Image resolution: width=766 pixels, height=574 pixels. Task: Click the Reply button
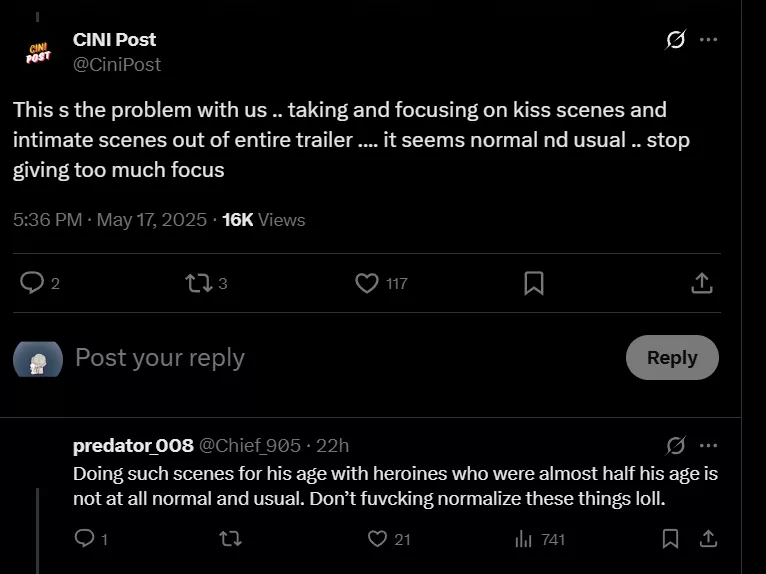tap(672, 357)
